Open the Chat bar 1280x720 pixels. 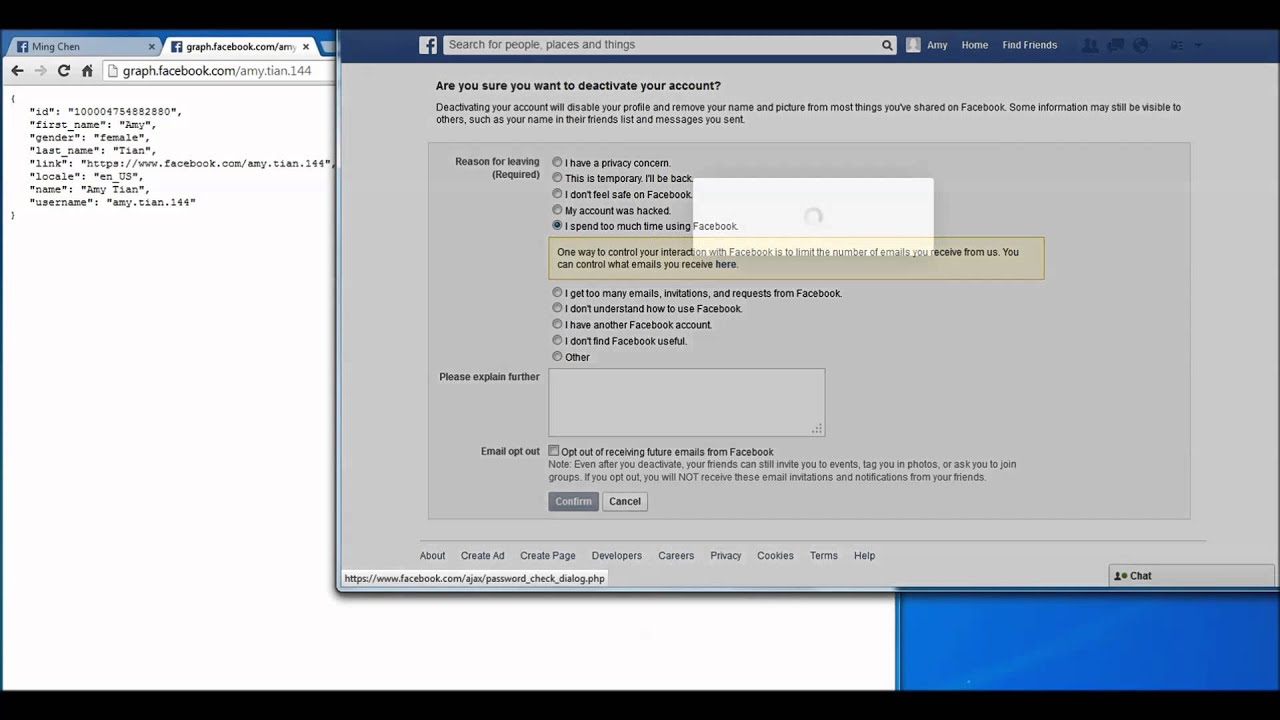[x=1192, y=576]
